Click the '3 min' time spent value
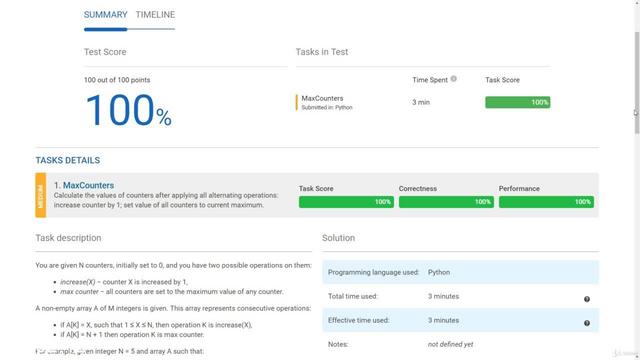Viewport: 640px width, 360px height. 421,102
